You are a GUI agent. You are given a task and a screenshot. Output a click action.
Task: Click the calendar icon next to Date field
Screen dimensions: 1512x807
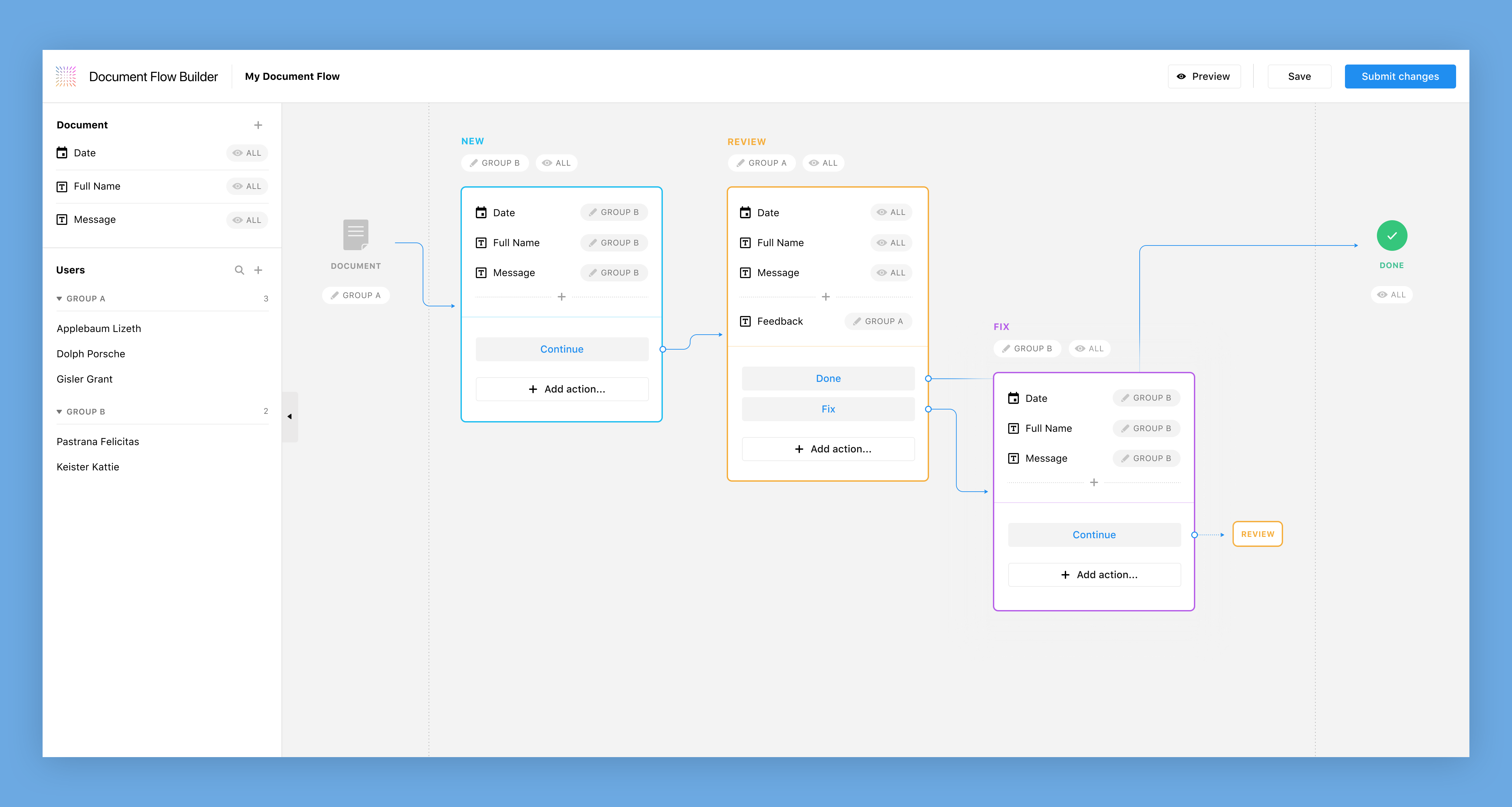pyautogui.click(x=63, y=153)
